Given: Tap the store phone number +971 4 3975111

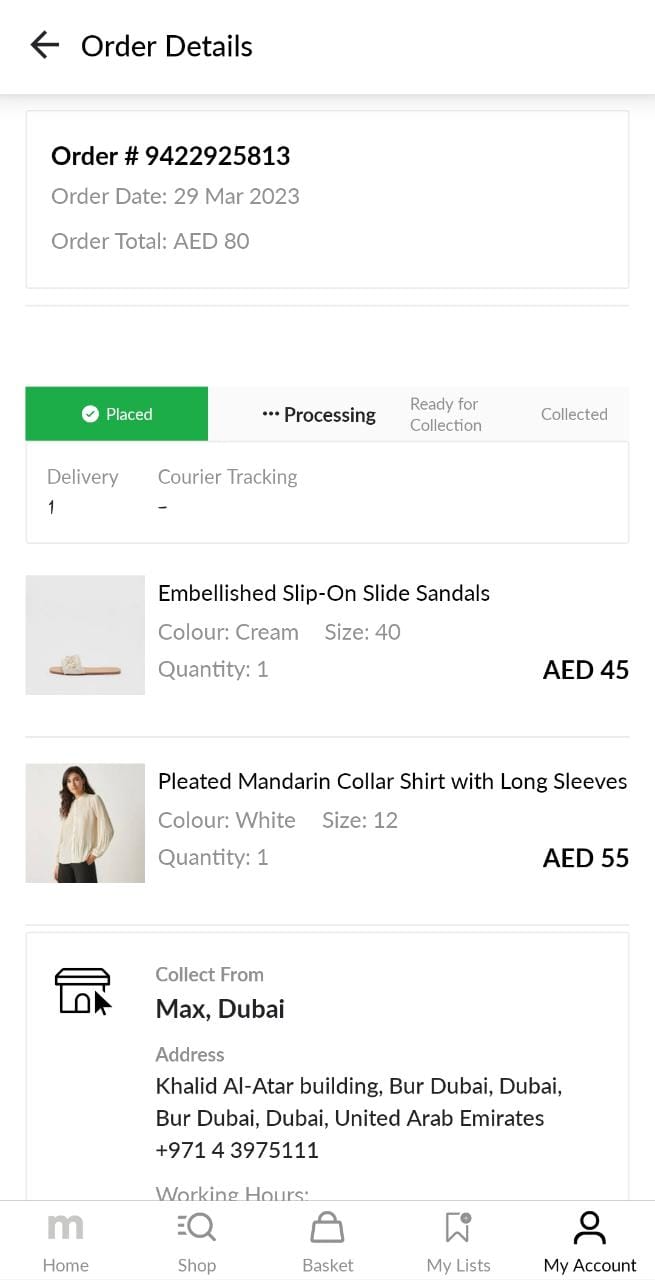Looking at the screenshot, I should 237,1150.
